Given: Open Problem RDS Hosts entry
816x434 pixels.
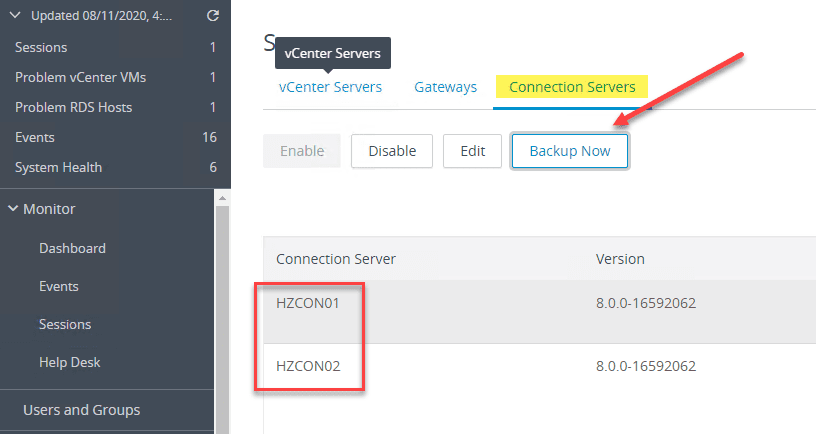Looking at the screenshot, I should pos(115,107).
